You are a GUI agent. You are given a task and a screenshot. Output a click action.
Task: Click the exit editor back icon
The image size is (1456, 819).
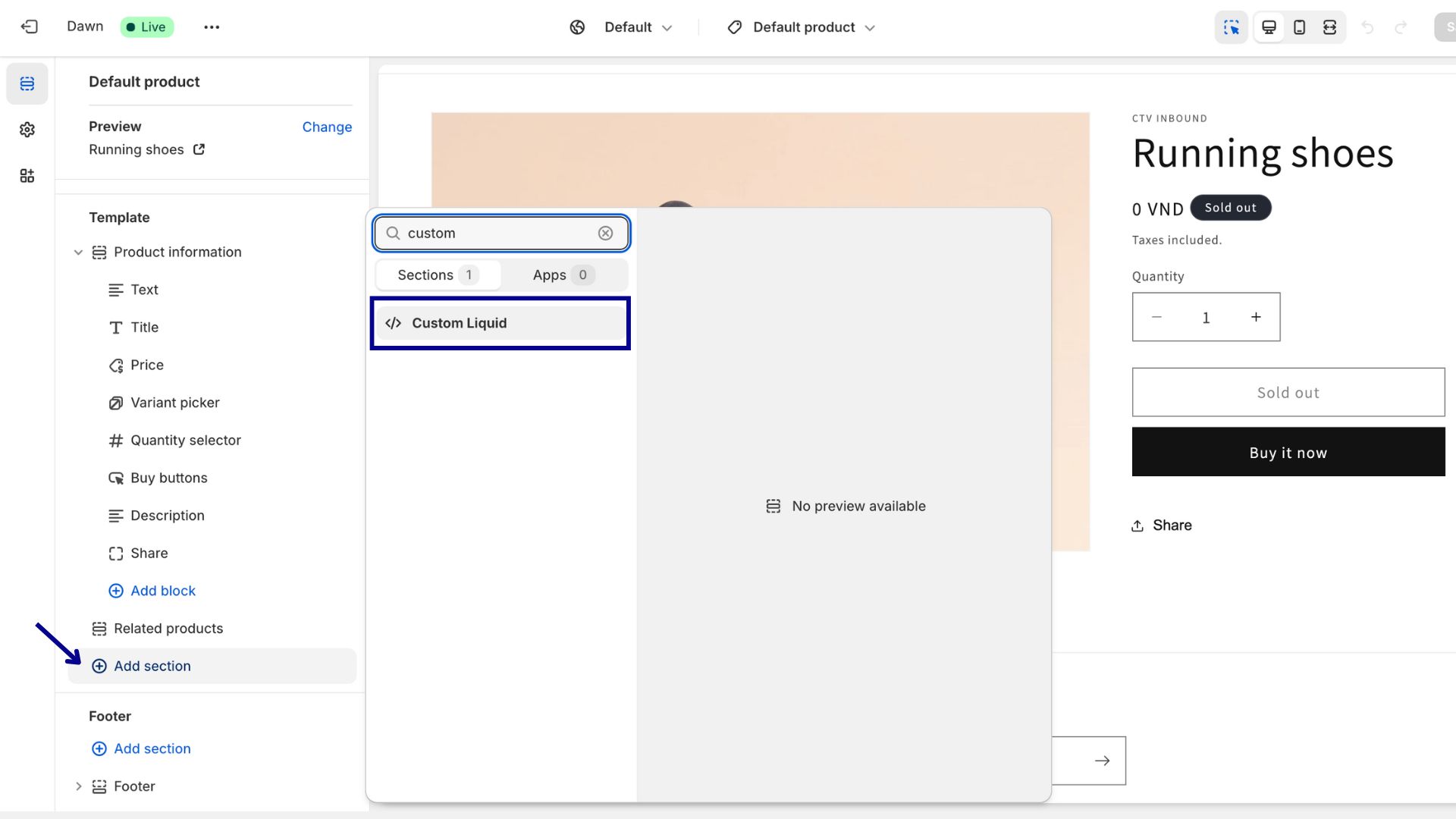click(29, 27)
